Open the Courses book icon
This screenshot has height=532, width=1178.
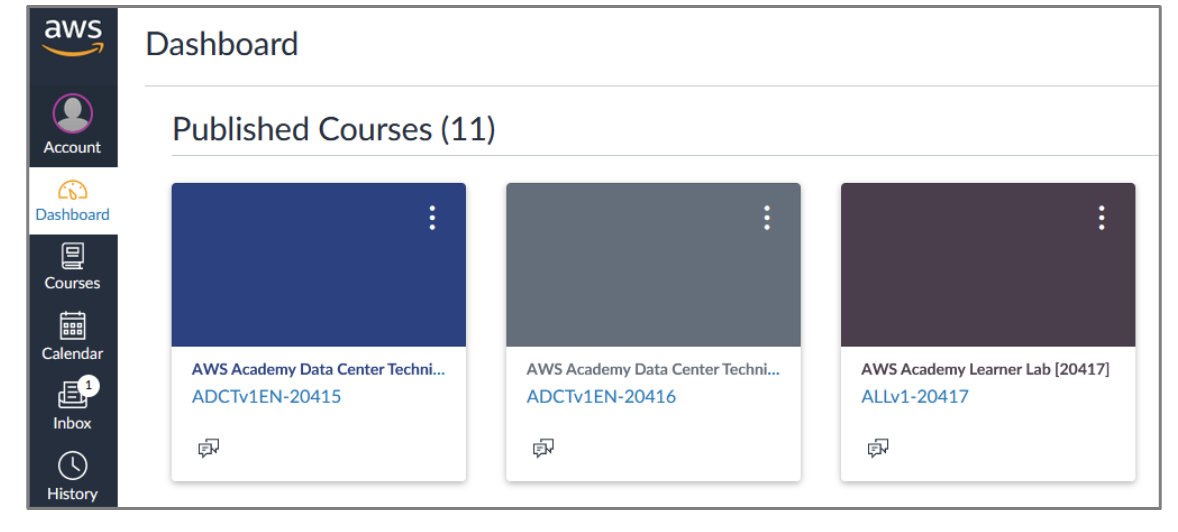tap(73, 257)
